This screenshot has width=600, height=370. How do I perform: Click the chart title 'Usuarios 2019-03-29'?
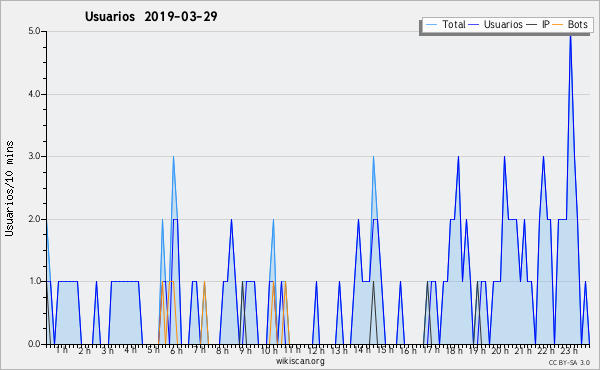151,16
